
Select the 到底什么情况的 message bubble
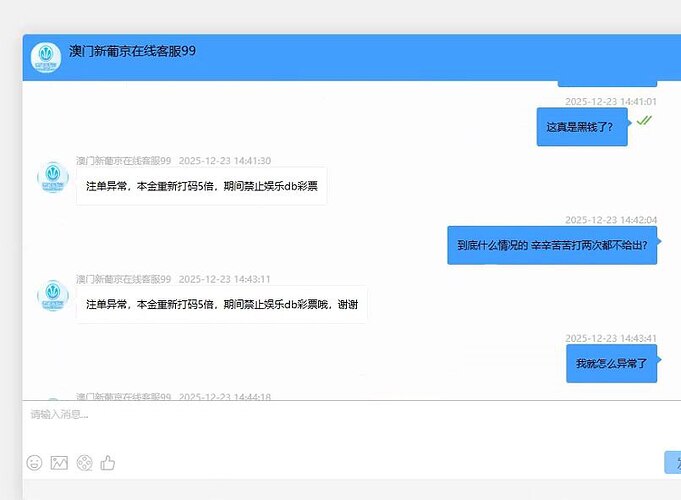tap(552, 244)
